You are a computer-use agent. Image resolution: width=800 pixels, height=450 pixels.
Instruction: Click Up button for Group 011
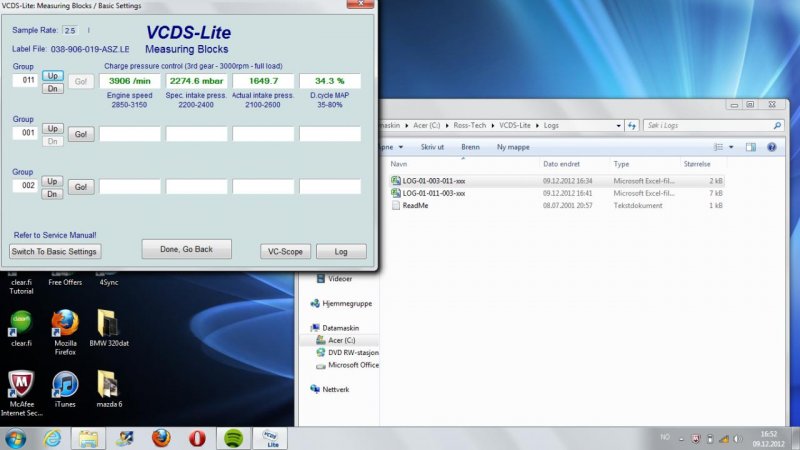click(53, 76)
